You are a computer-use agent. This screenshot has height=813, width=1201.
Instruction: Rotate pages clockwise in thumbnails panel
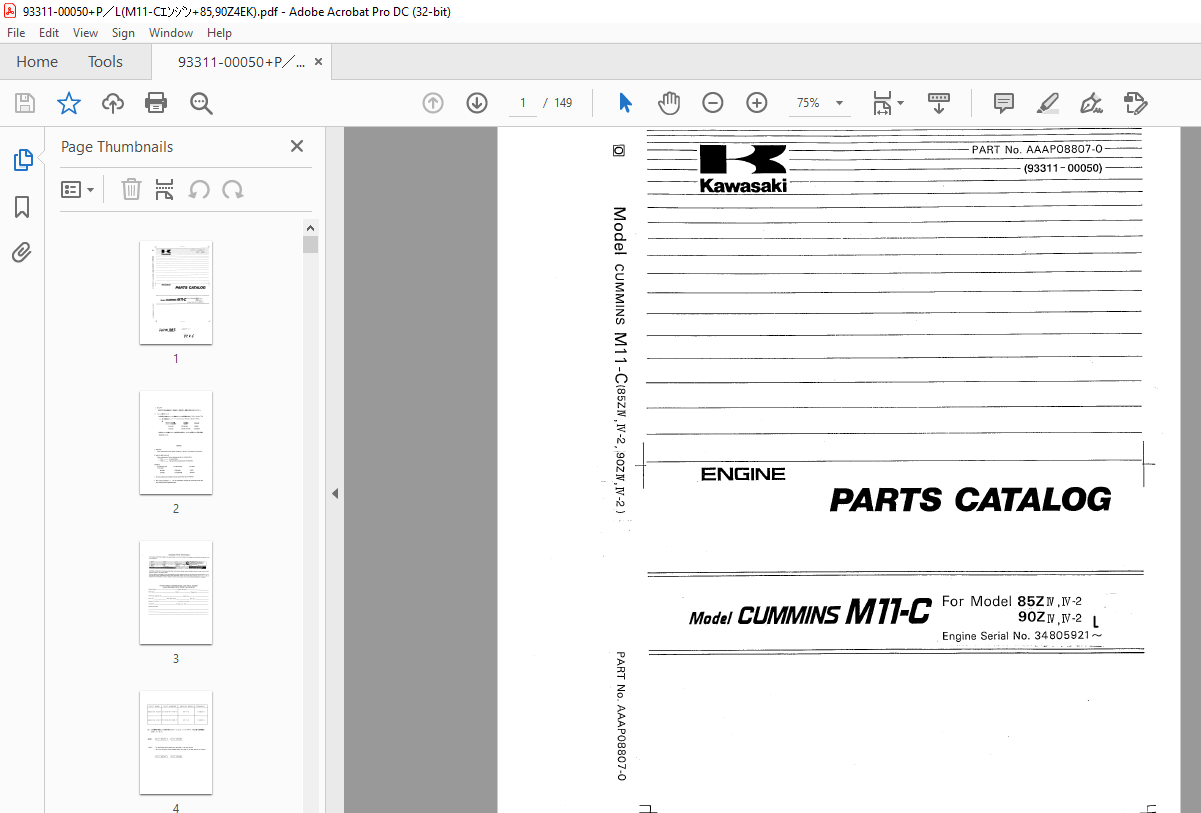click(x=233, y=189)
